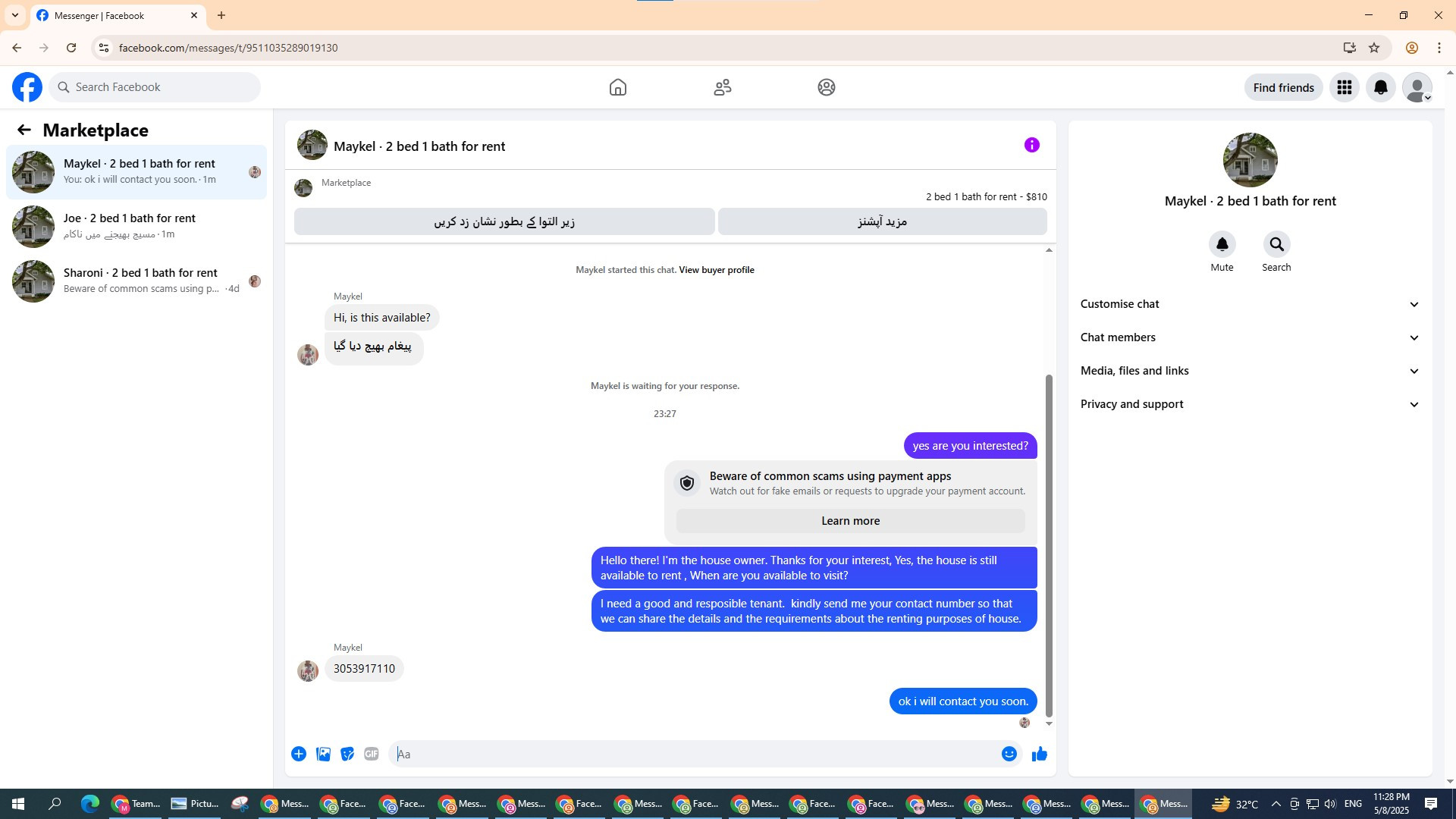1456x819 pixels.
Task: Expand Privacy and support section
Action: pos(1250,404)
